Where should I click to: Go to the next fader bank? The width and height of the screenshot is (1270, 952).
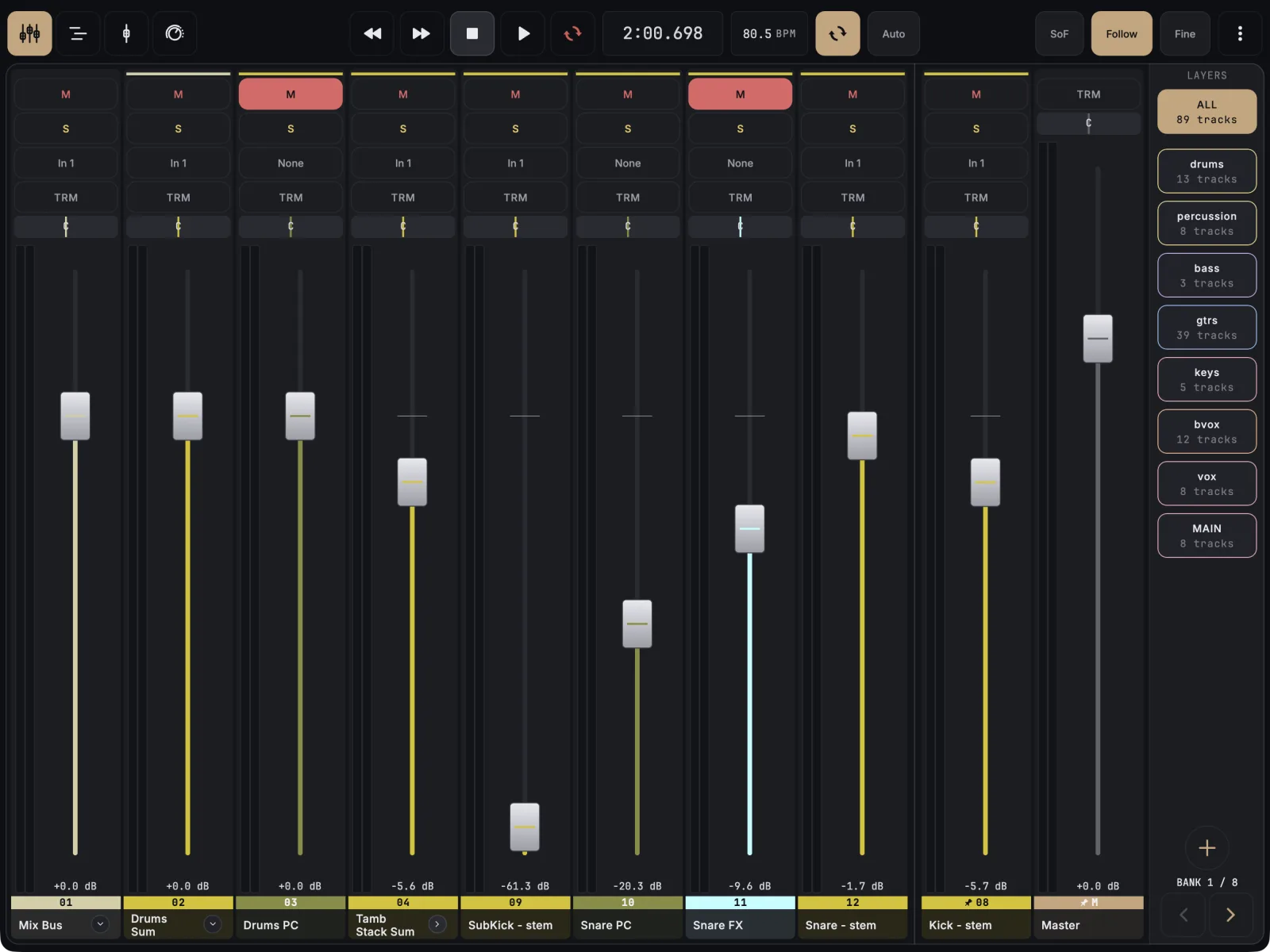pyautogui.click(x=1230, y=915)
